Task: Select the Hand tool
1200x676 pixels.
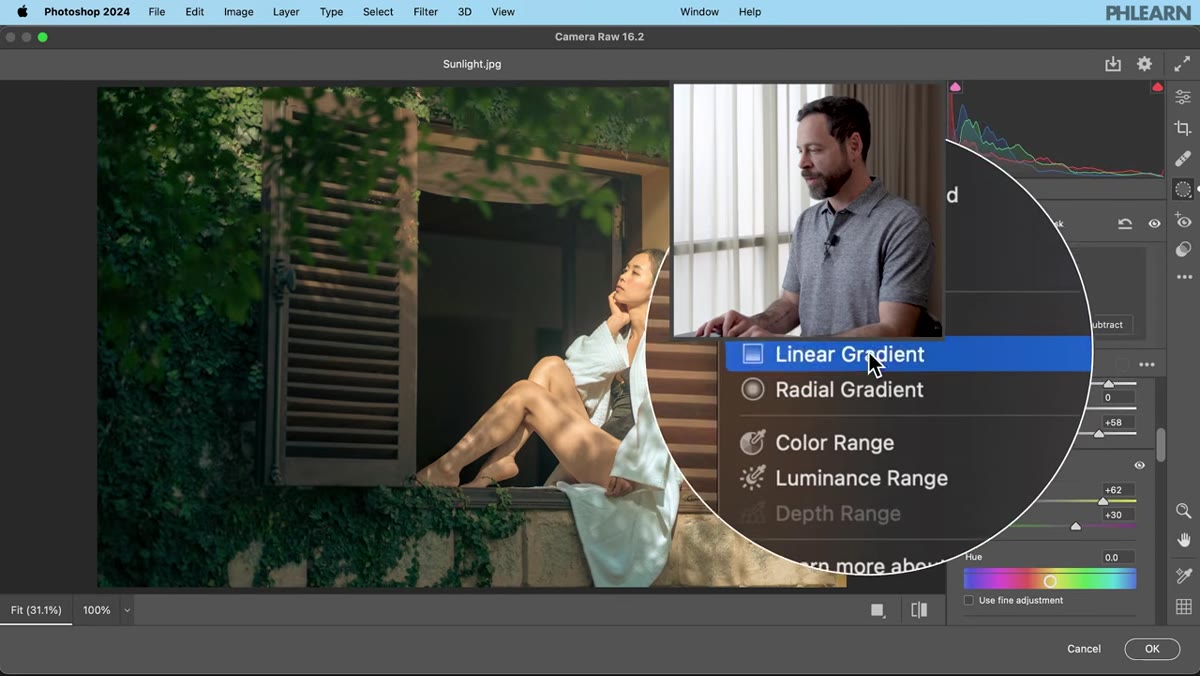Action: [x=1183, y=540]
